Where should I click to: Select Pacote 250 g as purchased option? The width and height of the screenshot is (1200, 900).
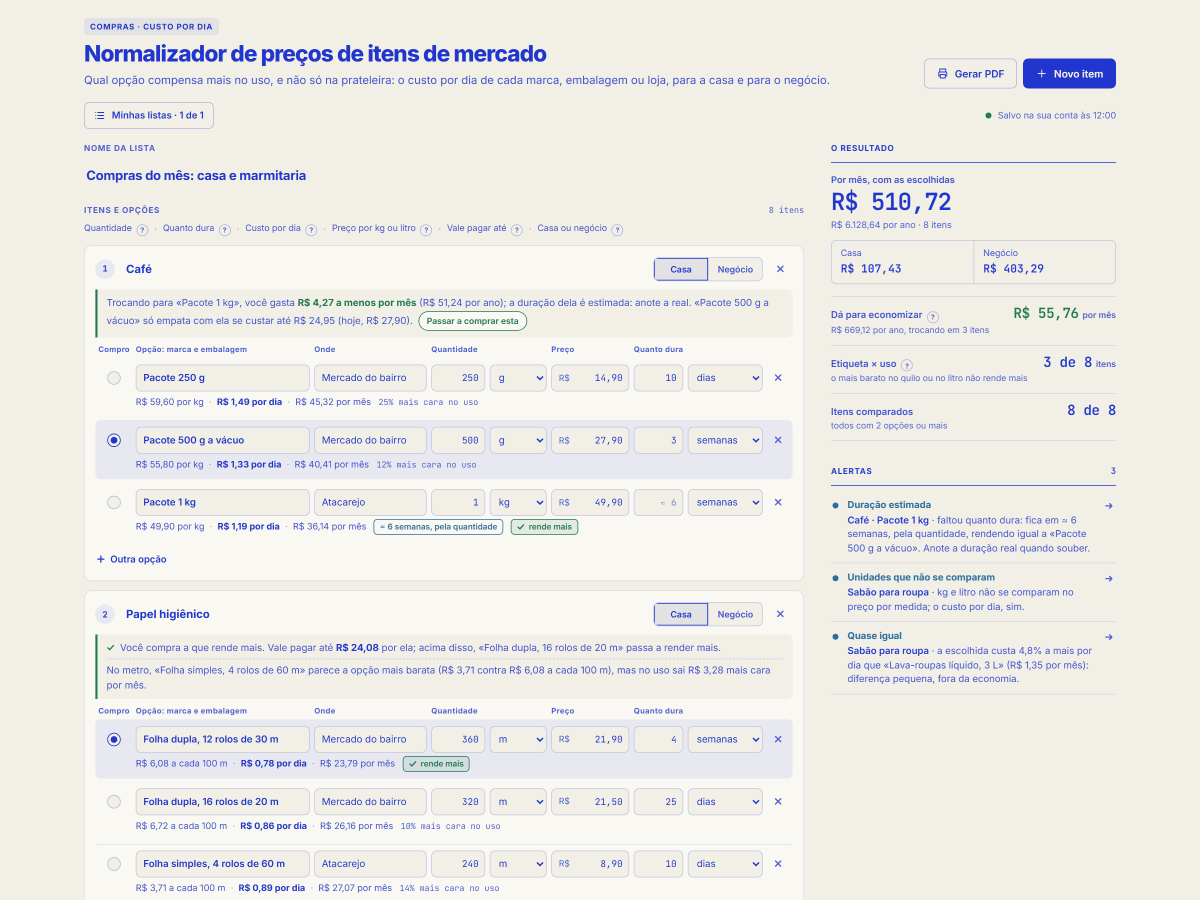click(x=114, y=378)
